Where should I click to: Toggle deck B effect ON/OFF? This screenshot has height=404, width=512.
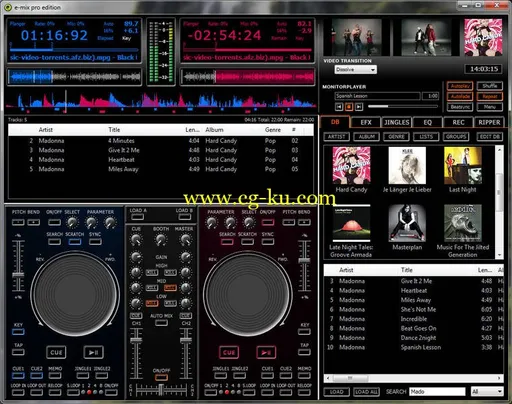click(268, 222)
